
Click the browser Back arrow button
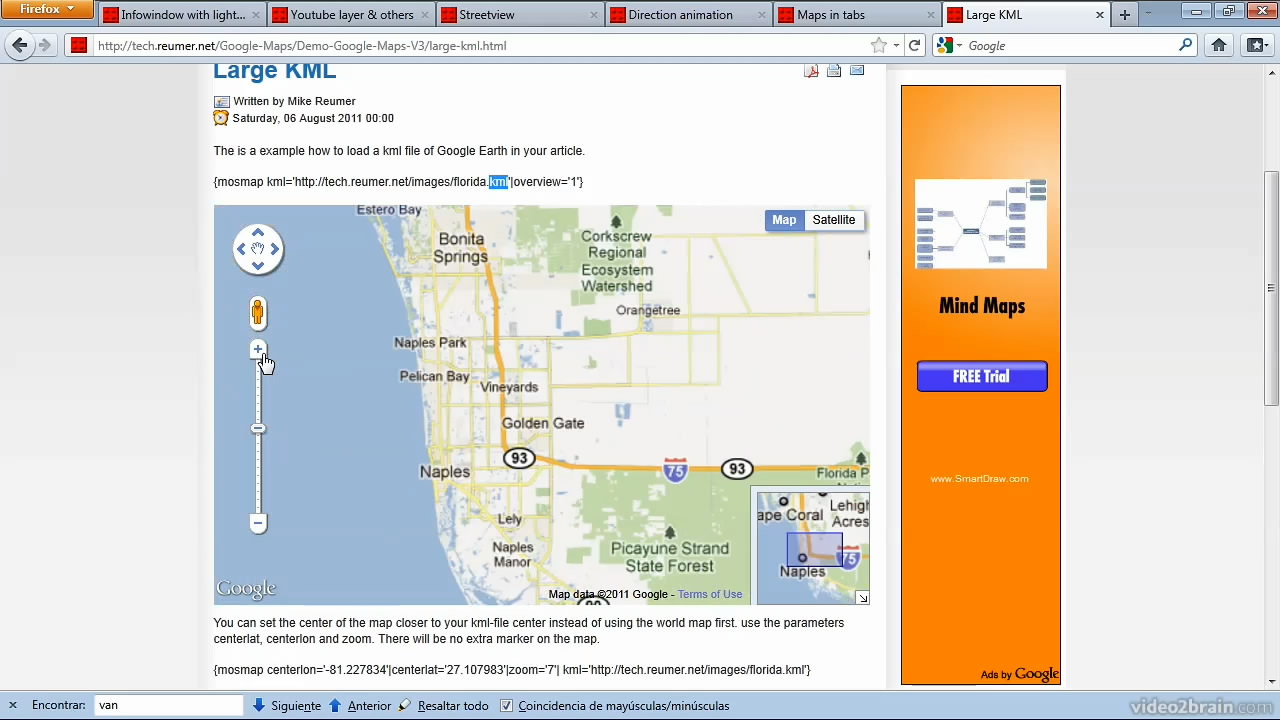[x=20, y=45]
